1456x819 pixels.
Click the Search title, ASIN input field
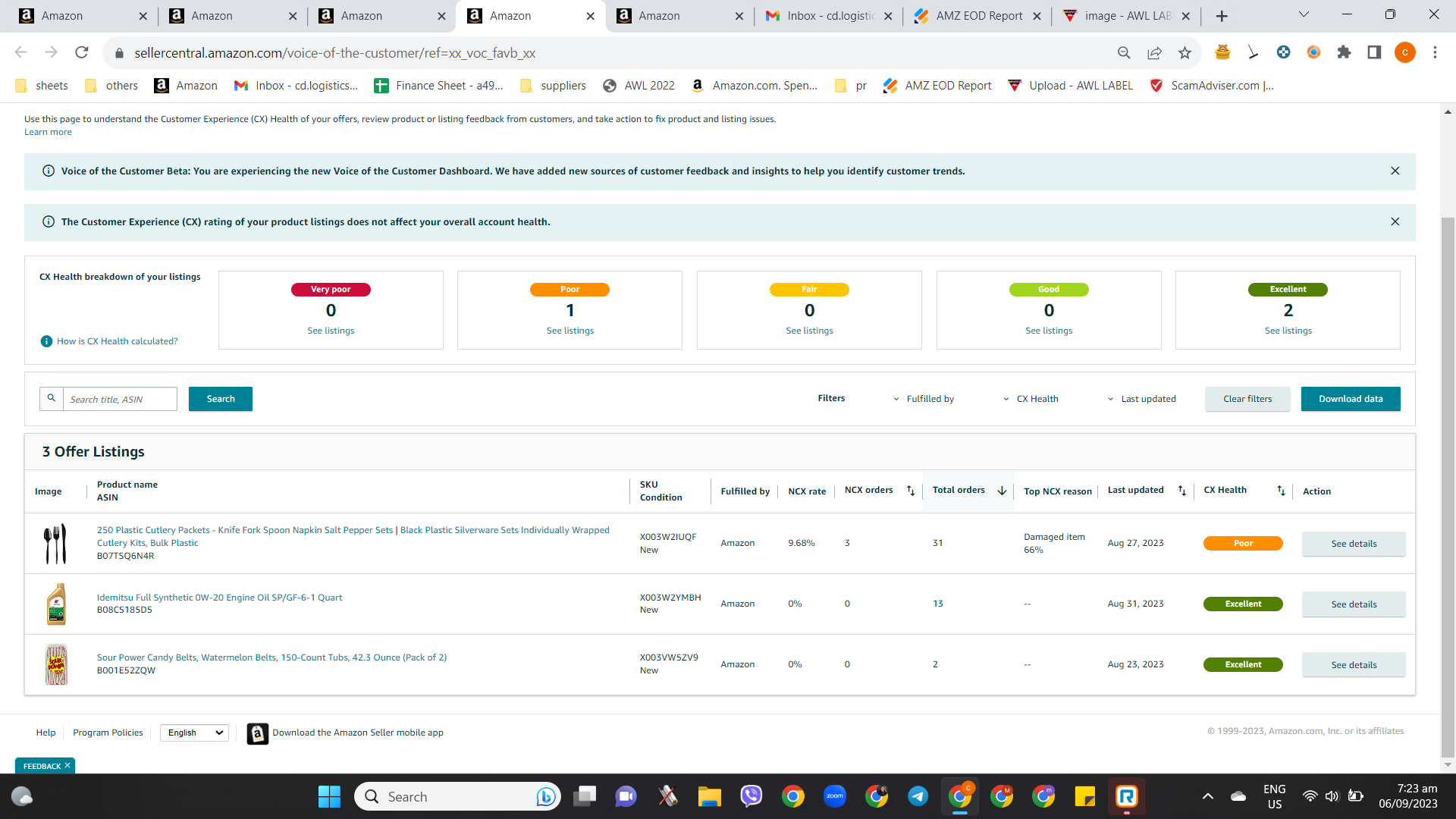[x=120, y=399]
